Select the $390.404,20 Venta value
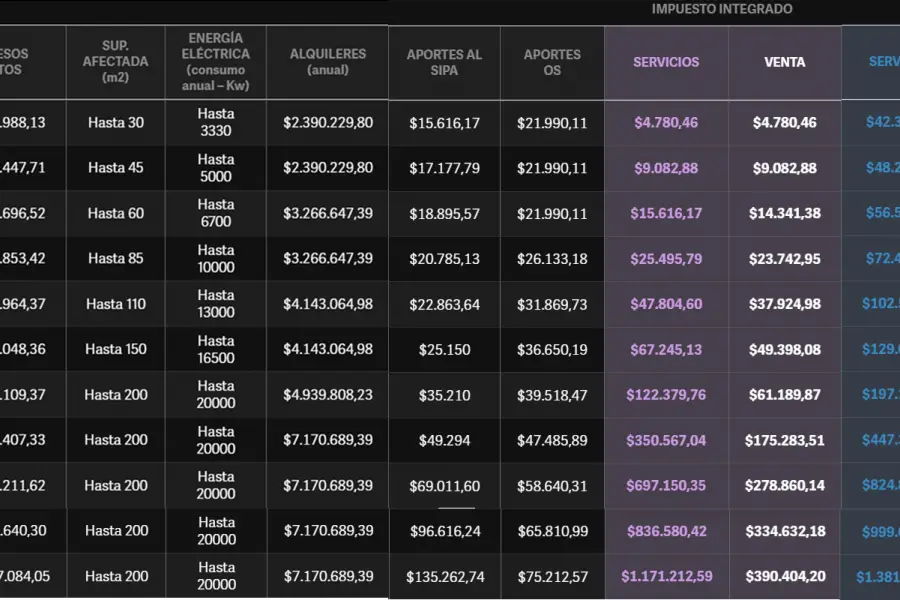 click(785, 577)
